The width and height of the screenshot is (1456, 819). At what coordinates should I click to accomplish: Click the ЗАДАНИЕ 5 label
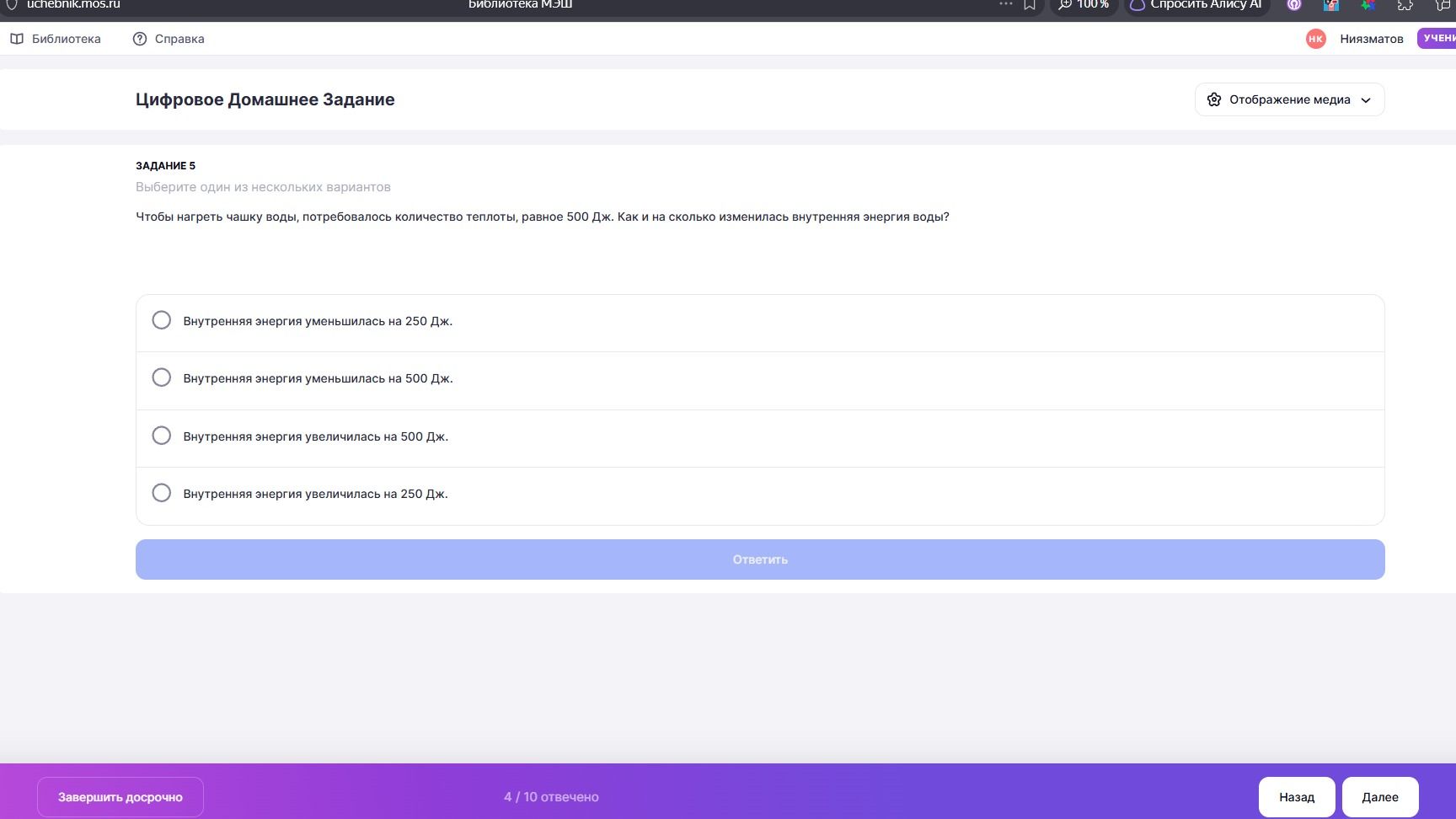[165, 166]
